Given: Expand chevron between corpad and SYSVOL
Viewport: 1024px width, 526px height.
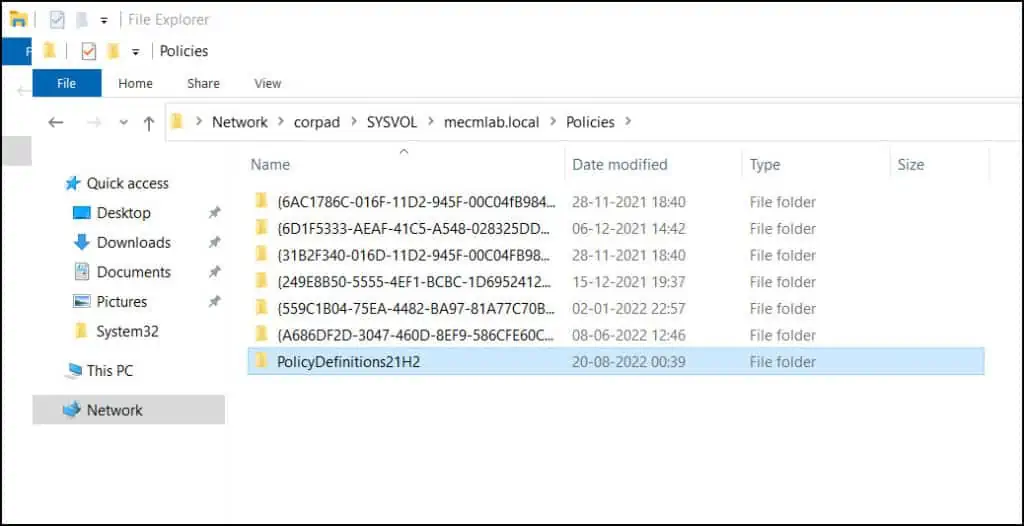Looking at the screenshot, I should [353, 122].
